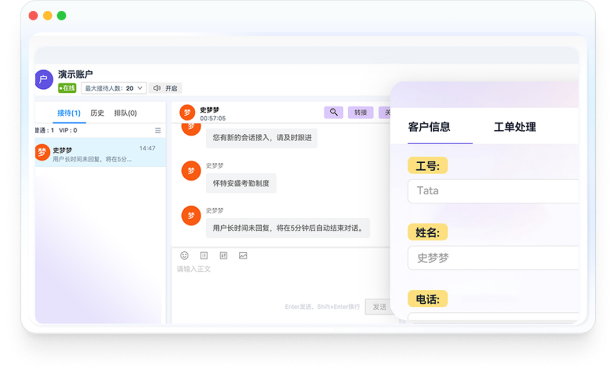
Task: Toggle the 在线 online status badge
Action: [67, 88]
